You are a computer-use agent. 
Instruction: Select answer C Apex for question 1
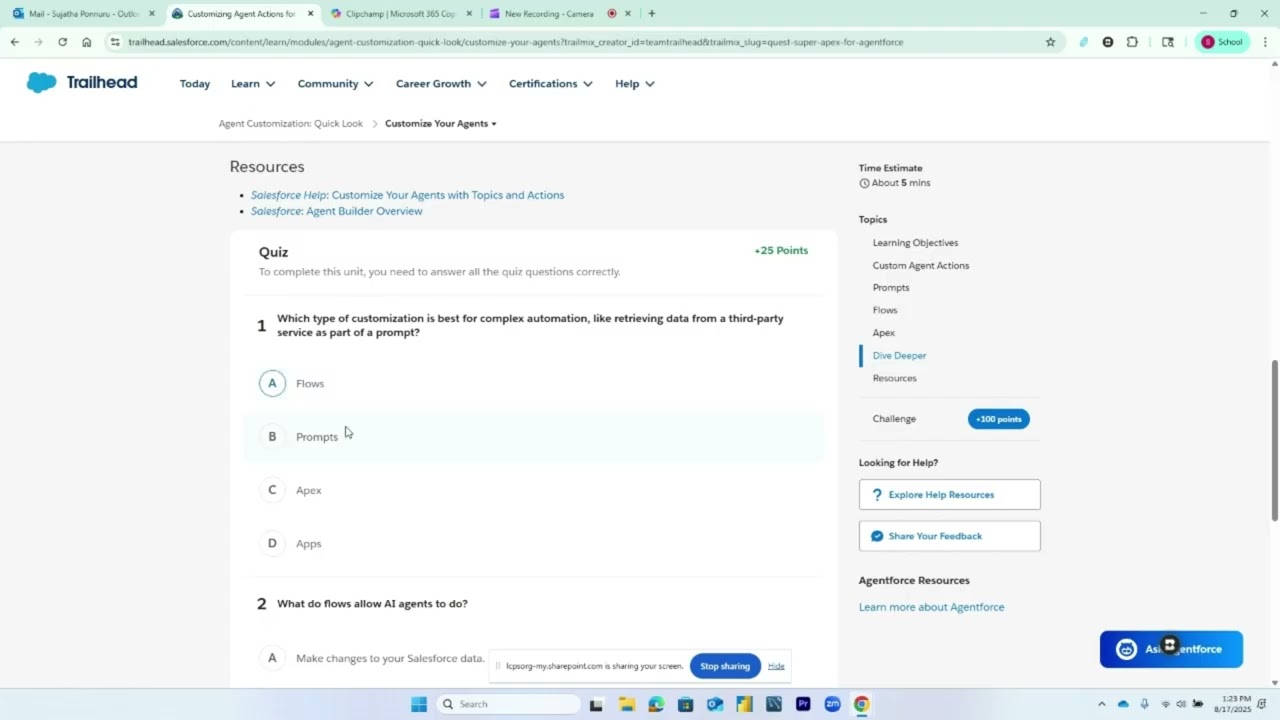pos(533,490)
